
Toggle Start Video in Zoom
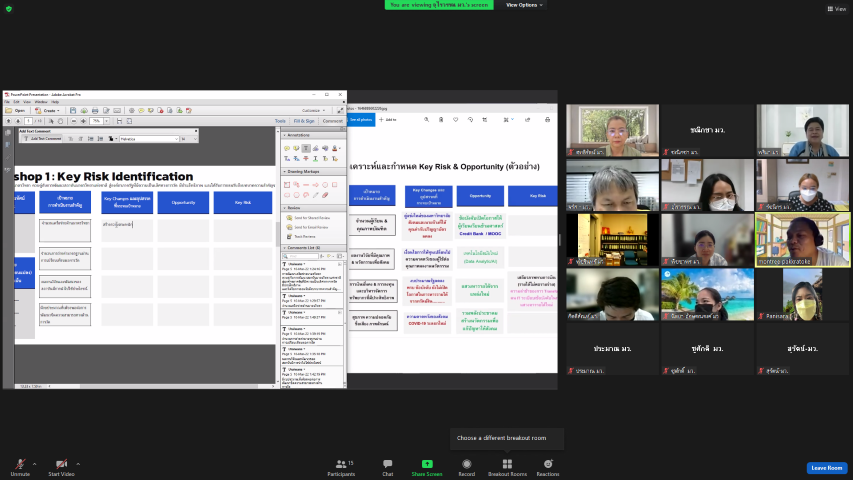[62, 465]
